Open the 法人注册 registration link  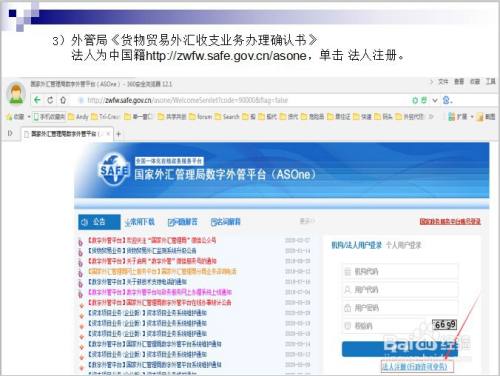(414, 367)
